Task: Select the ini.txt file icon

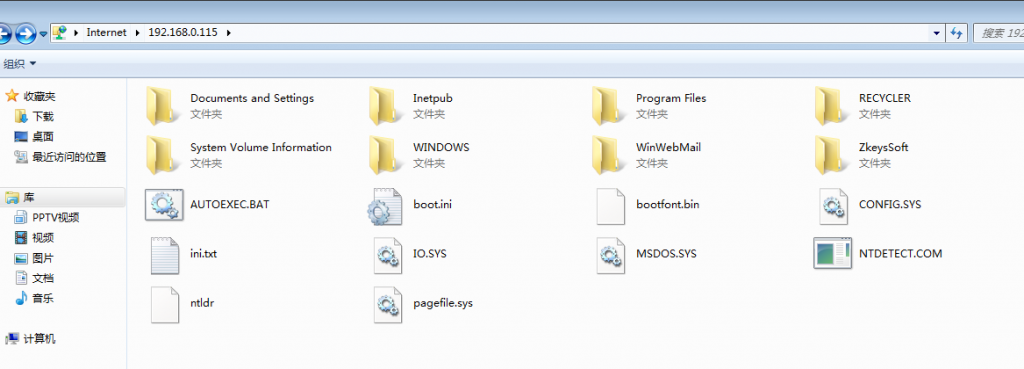Action: [x=164, y=254]
